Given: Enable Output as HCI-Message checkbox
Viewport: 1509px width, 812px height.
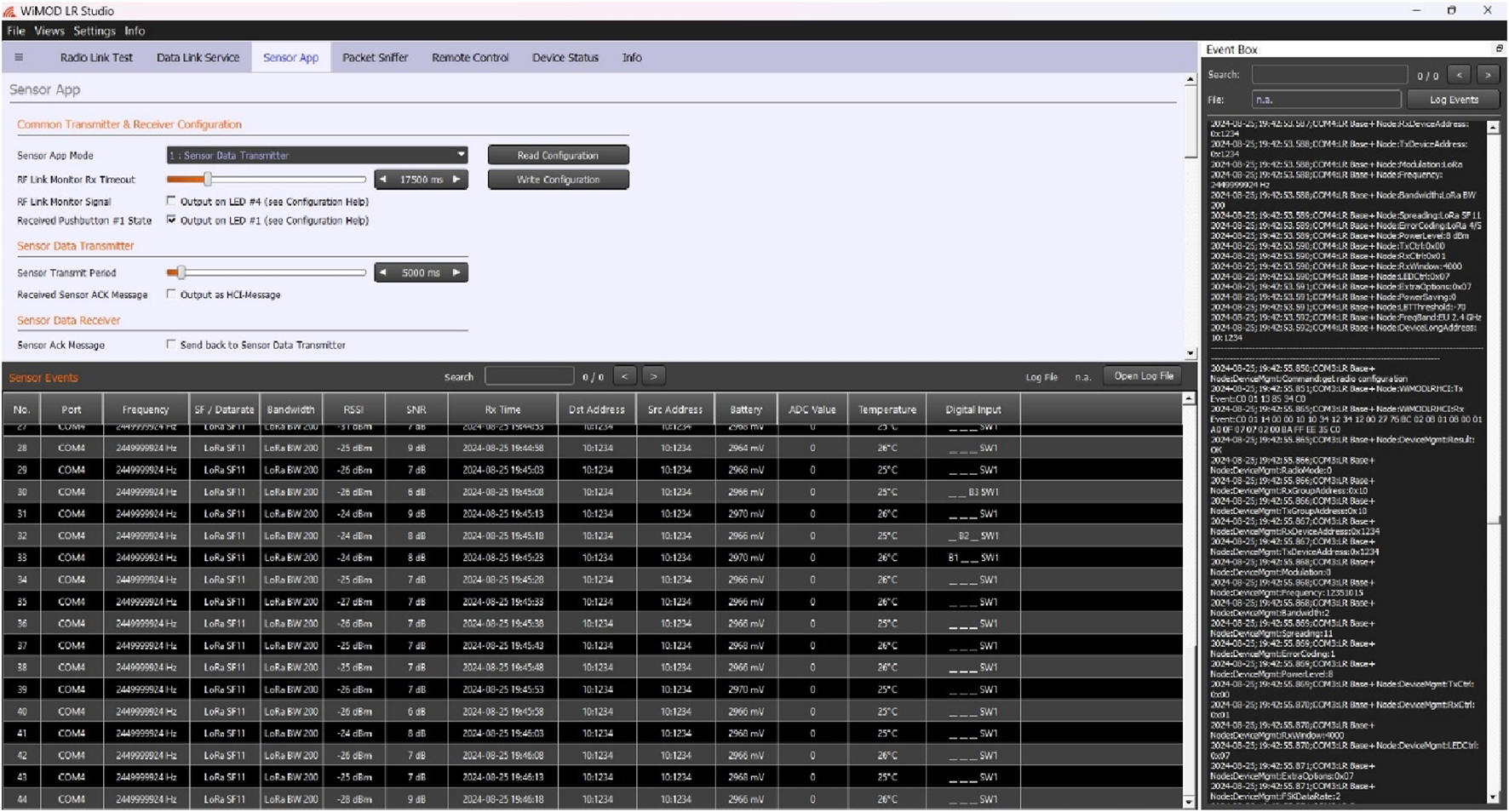Looking at the screenshot, I should pyautogui.click(x=171, y=294).
